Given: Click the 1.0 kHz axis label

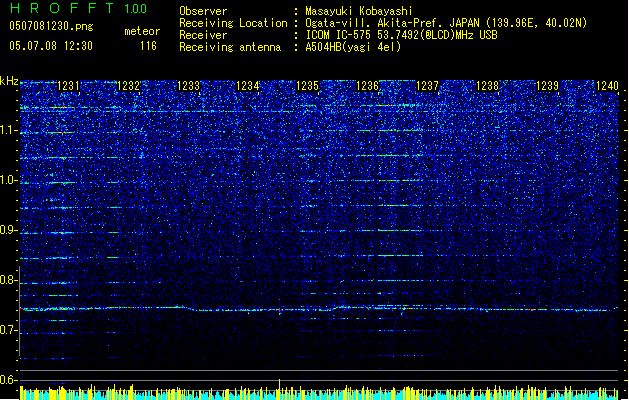Looking at the screenshot, I should pos(8,181).
